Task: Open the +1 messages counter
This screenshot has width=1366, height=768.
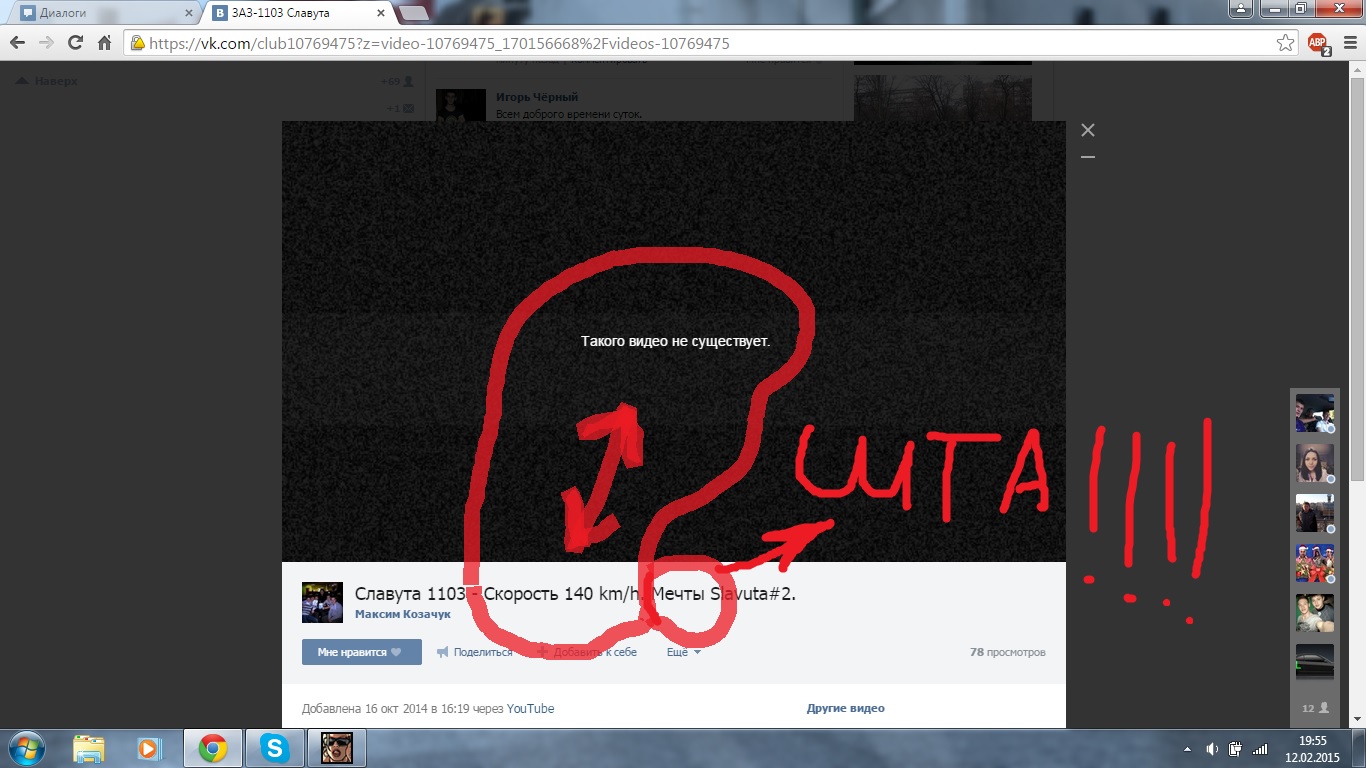Action: click(x=401, y=108)
